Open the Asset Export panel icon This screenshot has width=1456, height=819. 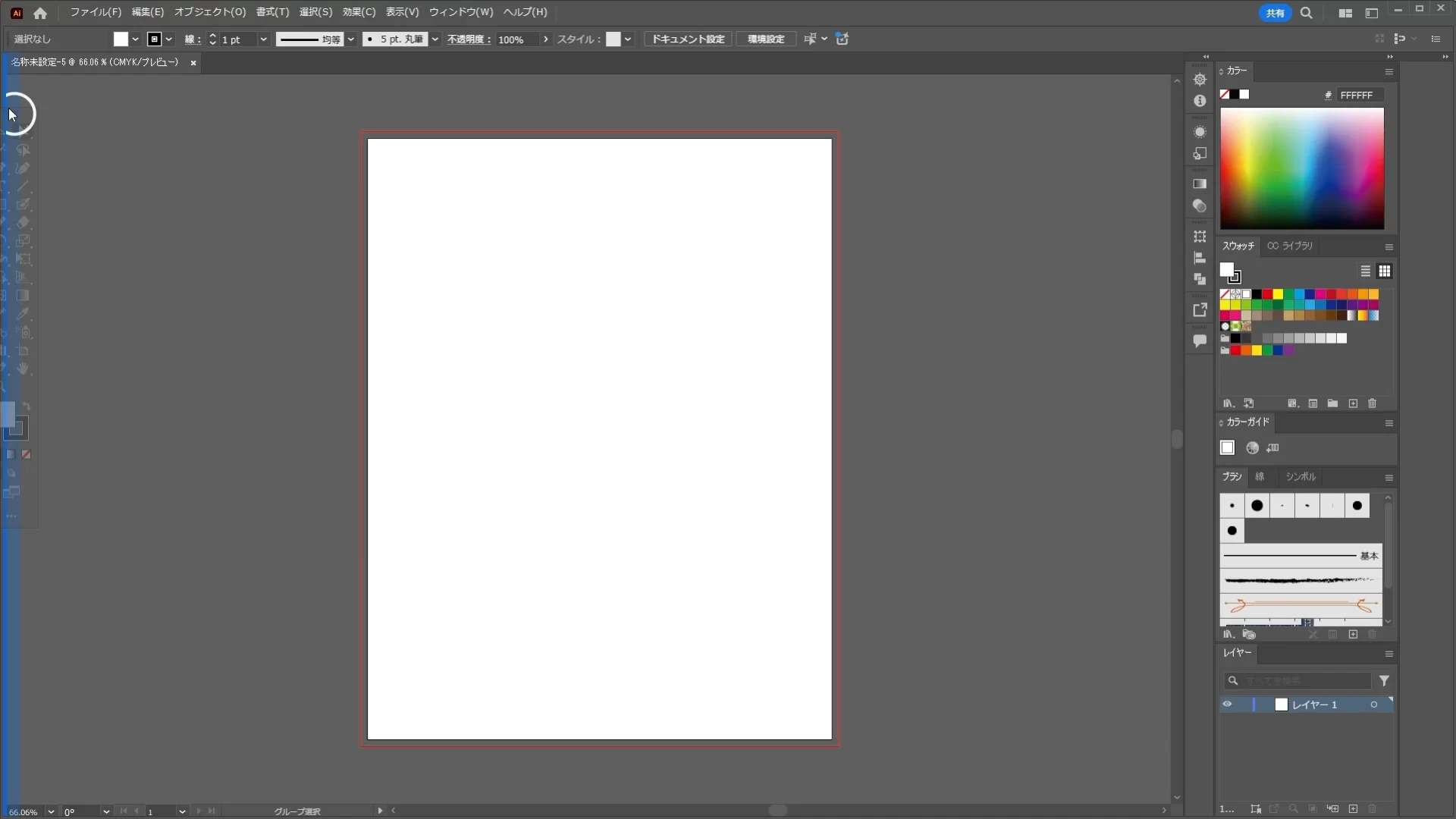[1200, 310]
